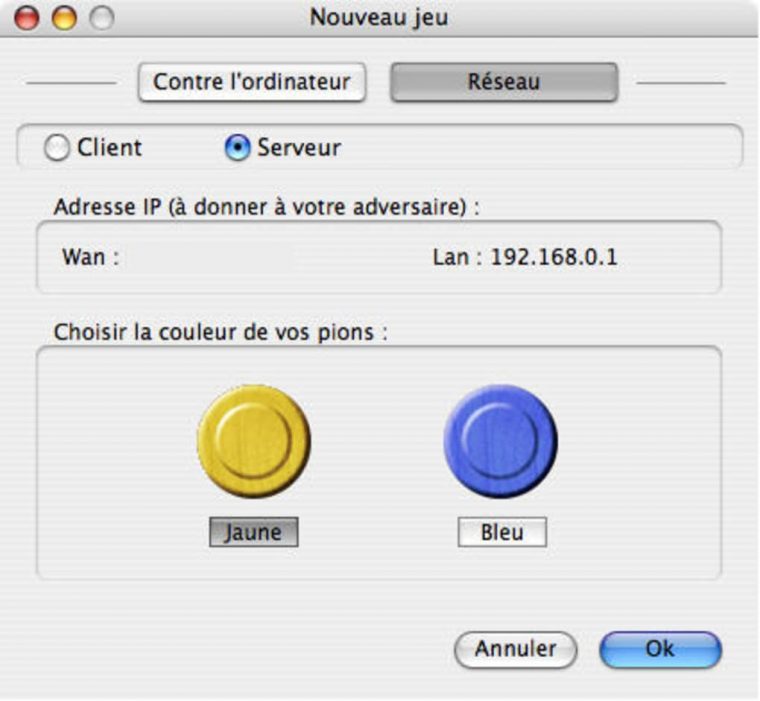Click the Lan label text
760x701 pixels.
click(456, 257)
